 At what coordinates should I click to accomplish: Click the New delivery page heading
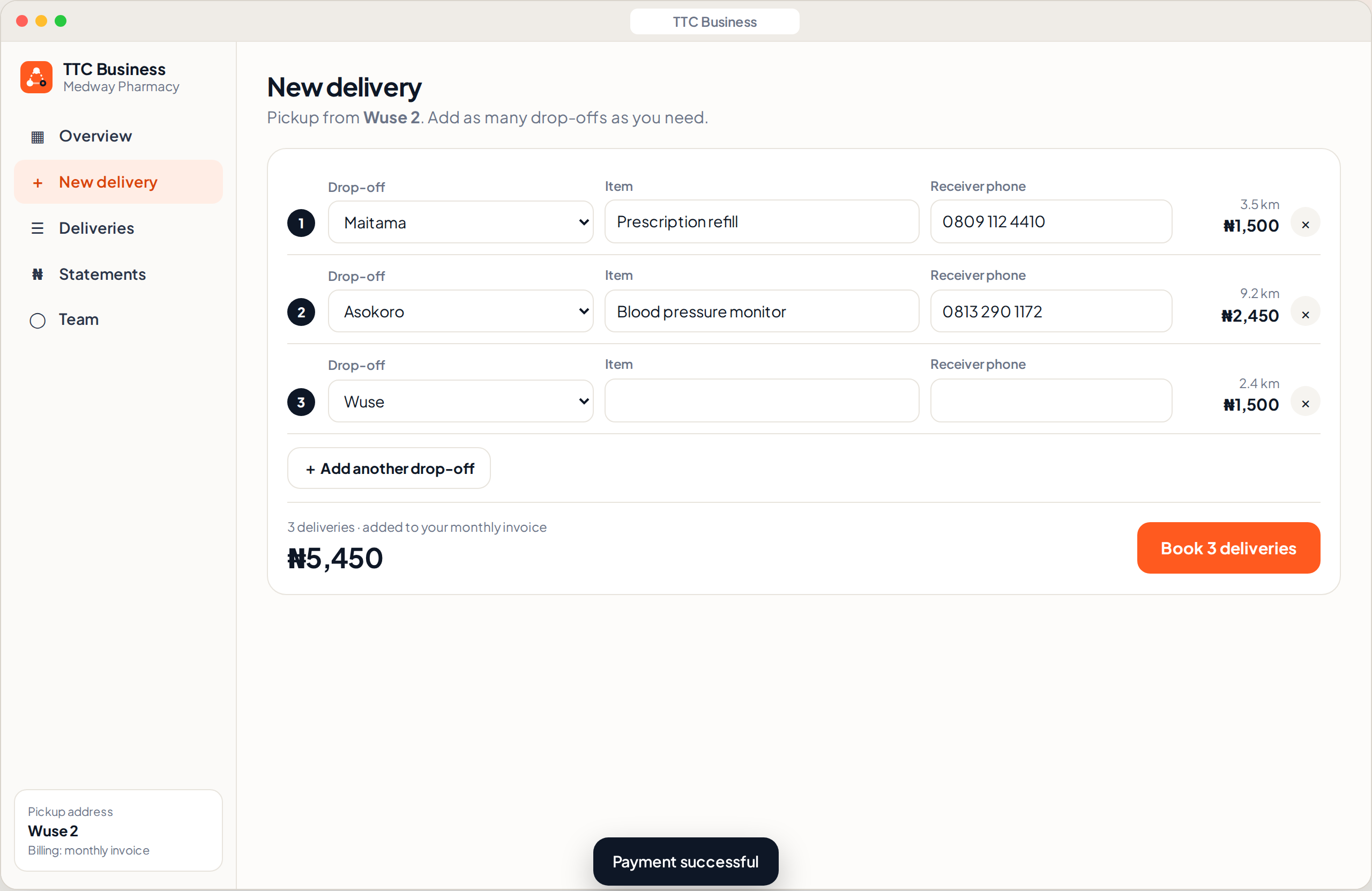pyautogui.click(x=344, y=88)
